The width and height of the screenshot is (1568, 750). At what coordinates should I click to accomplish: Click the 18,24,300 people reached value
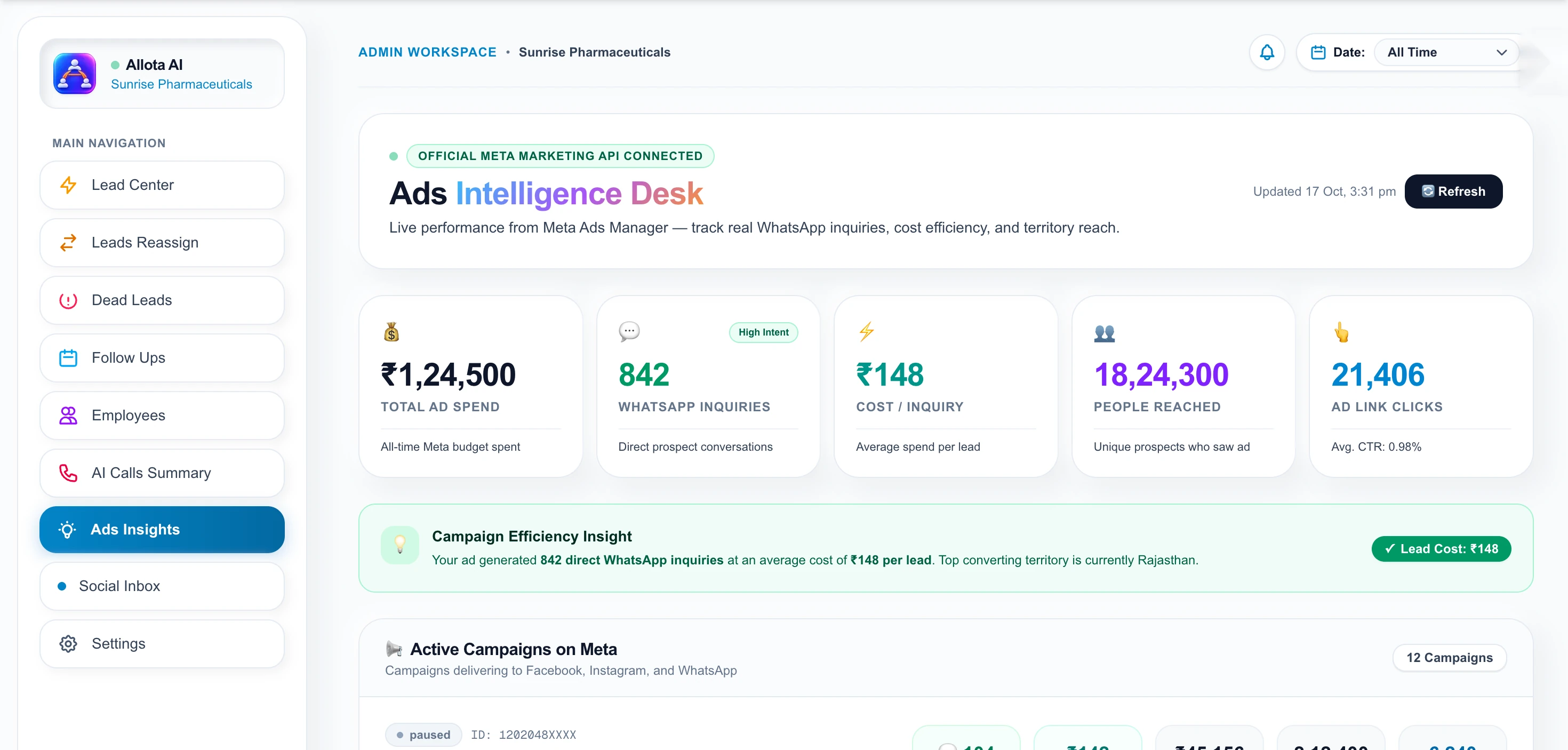click(x=1161, y=374)
